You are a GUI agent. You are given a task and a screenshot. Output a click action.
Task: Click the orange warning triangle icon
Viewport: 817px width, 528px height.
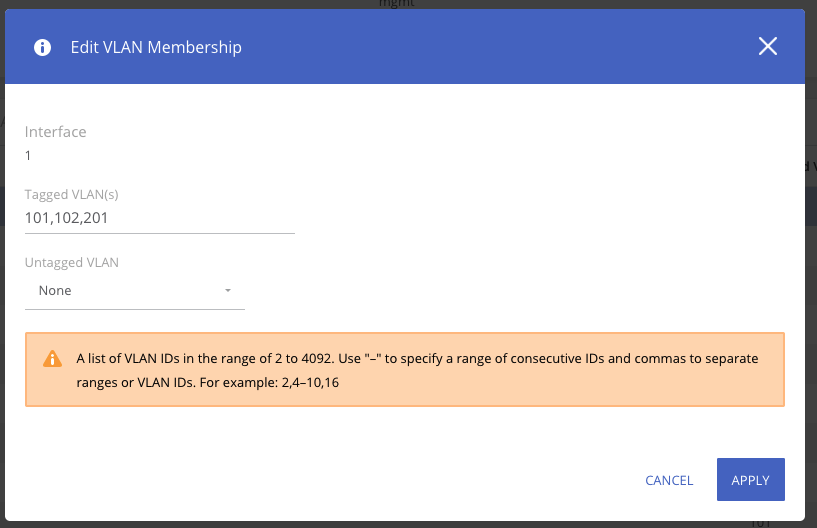pyautogui.click(x=53, y=359)
